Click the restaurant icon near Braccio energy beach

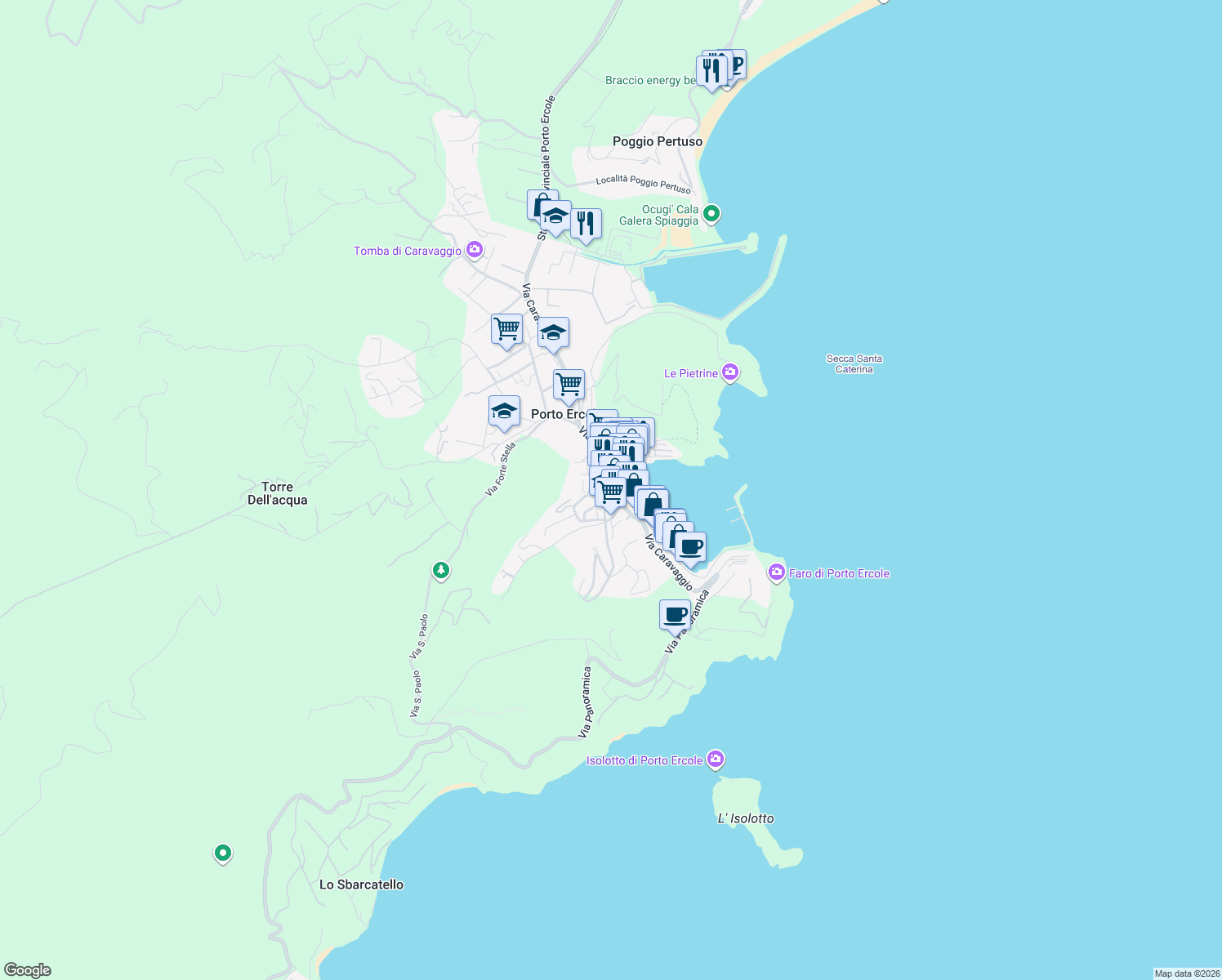point(711,69)
